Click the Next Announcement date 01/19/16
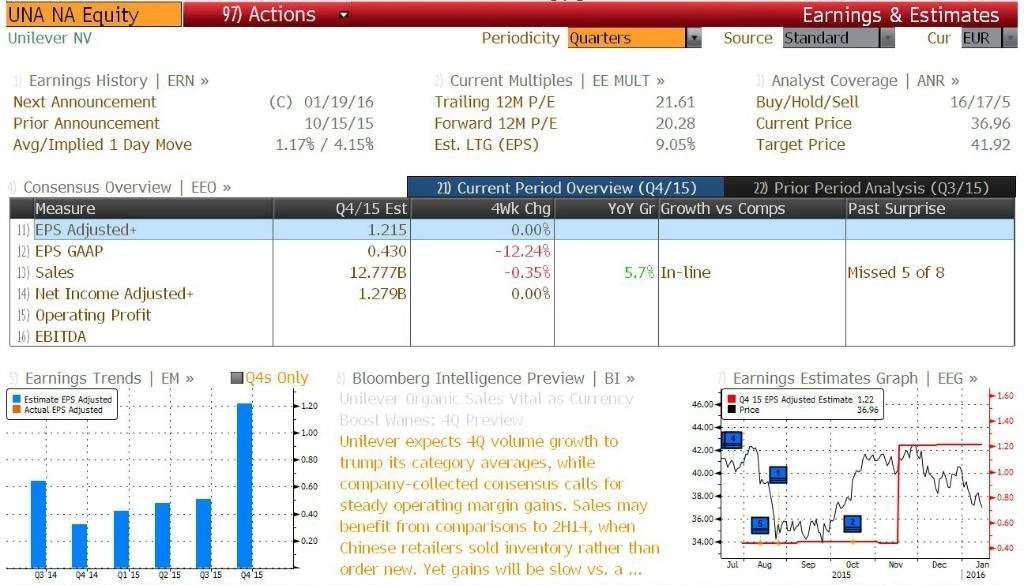Viewport: 1024px width, 585px height. 338,102
